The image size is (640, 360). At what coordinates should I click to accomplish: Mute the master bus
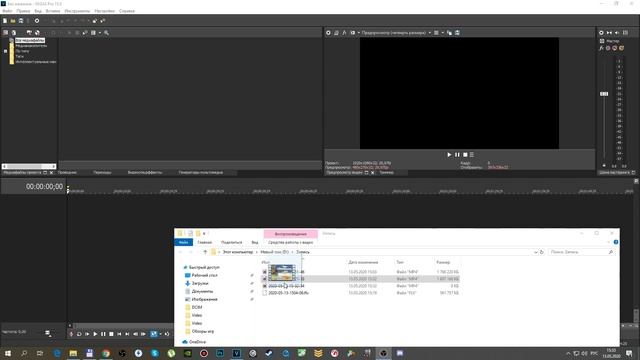pyautogui.click(x=615, y=48)
